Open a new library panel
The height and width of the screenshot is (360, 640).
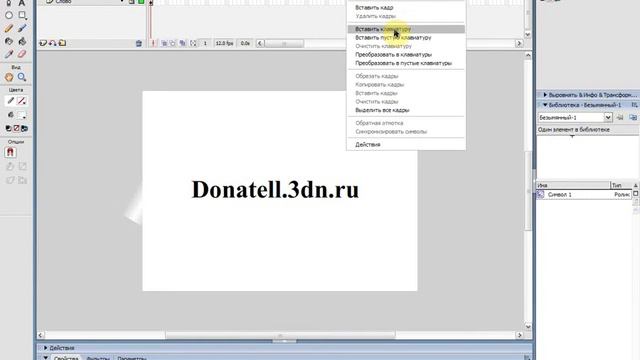[x=633, y=118]
